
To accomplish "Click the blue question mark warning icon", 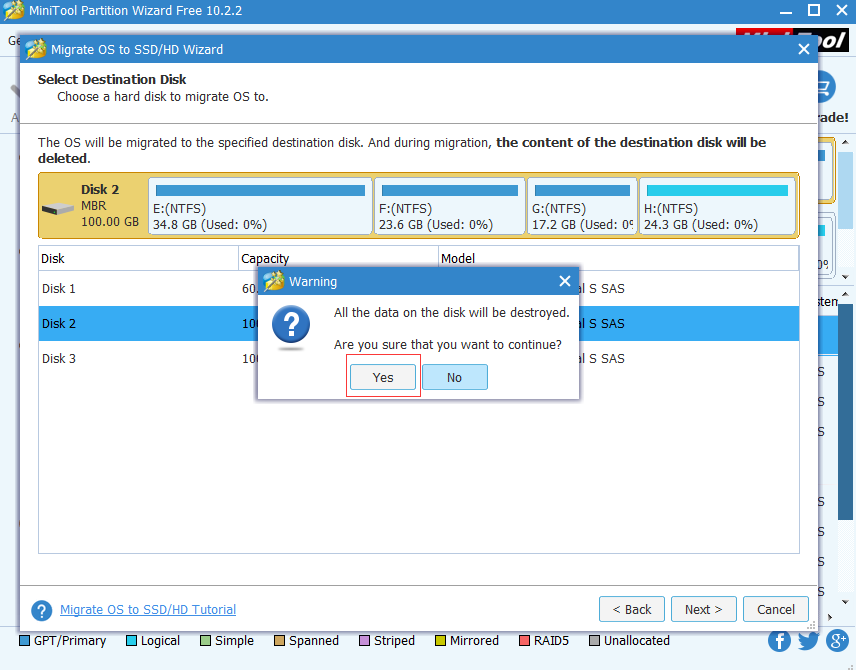I will pyautogui.click(x=291, y=326).
